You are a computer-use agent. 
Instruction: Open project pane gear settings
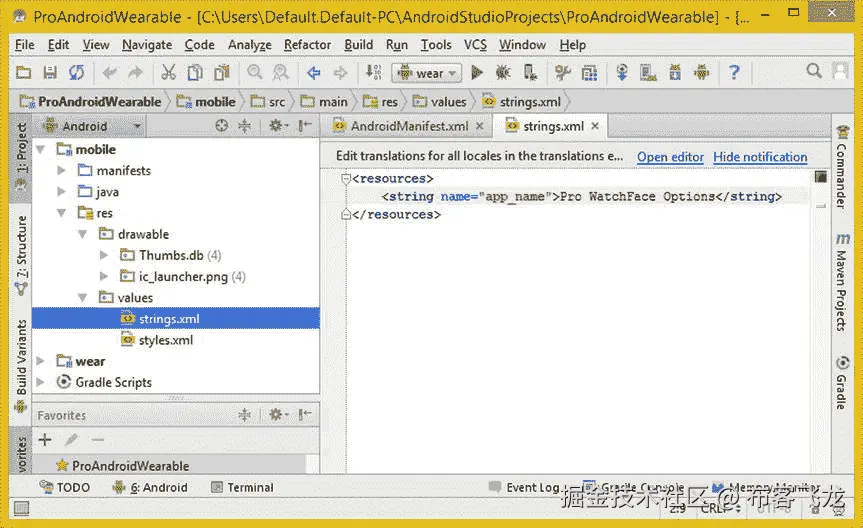278,126
